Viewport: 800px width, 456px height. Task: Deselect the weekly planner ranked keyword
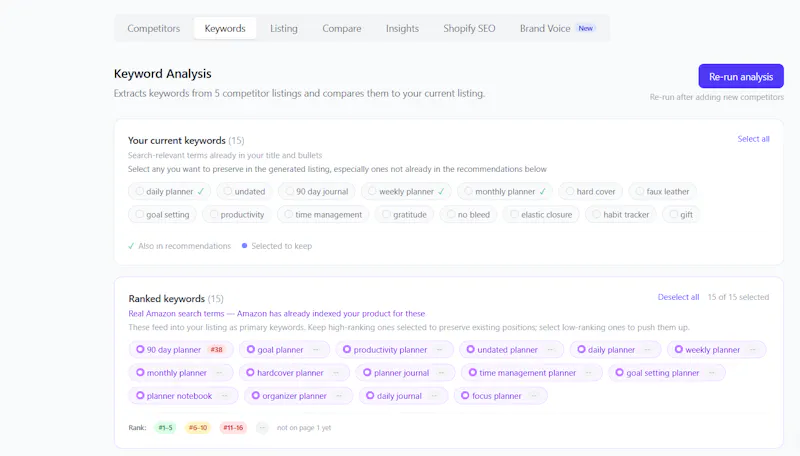(716, 349)
